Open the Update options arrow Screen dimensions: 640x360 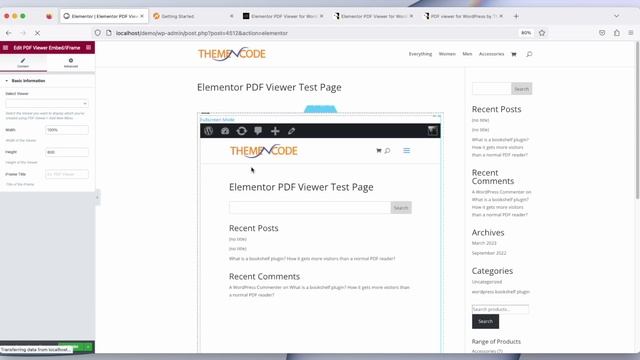pos(88,347)
